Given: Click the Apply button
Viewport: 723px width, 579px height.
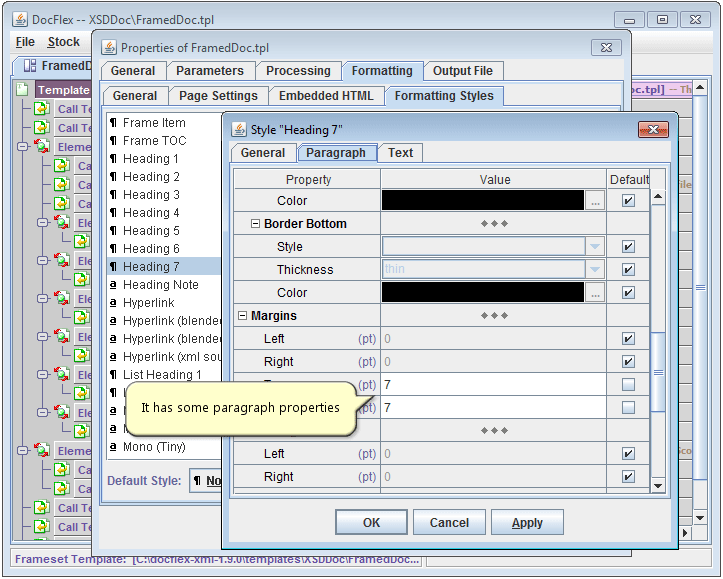Looking at the screenshot, I should pyautogui.click(x=527, y=523).
